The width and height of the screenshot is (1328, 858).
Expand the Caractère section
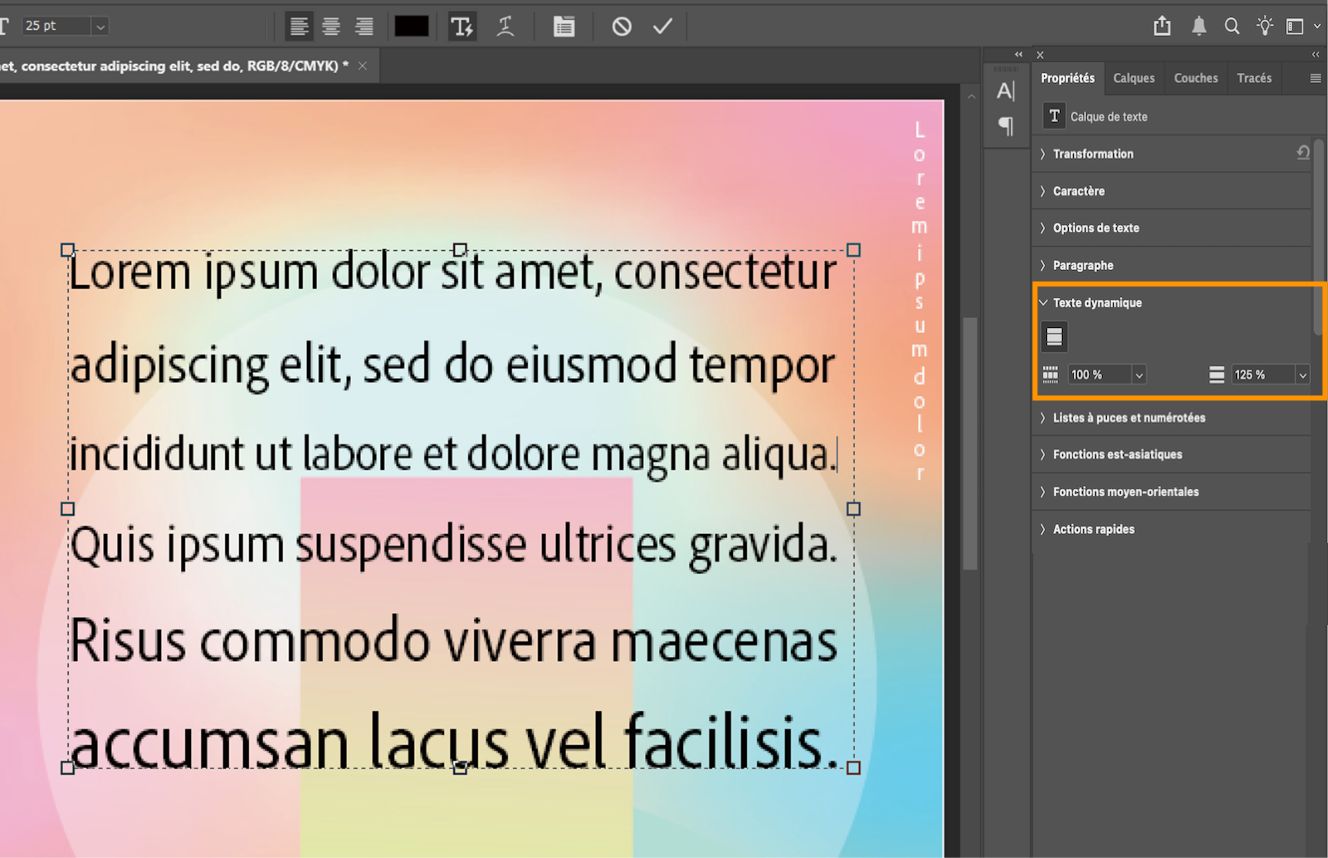[1077, 191]
